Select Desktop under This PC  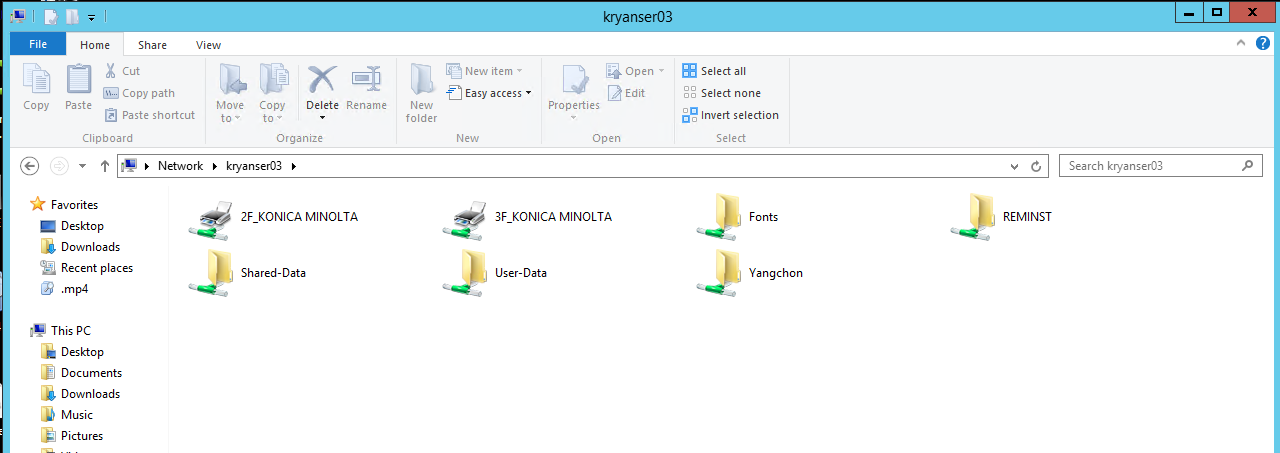[x=72, y=352]
